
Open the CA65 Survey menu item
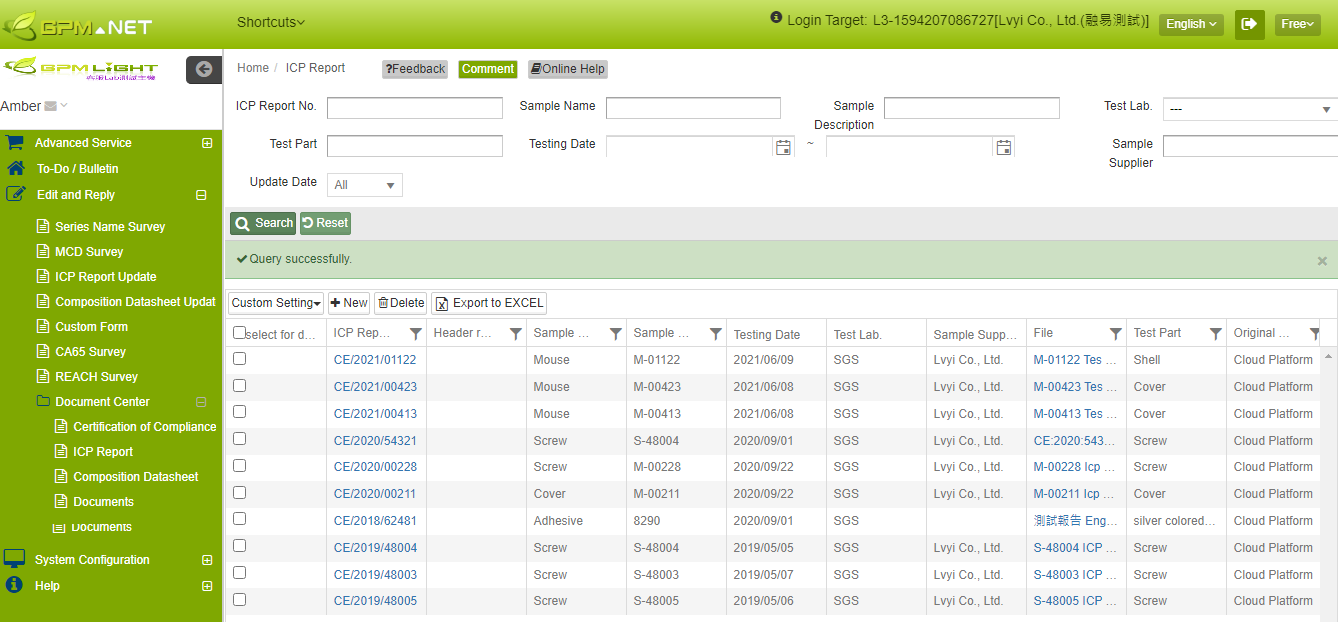pos(90,351)
